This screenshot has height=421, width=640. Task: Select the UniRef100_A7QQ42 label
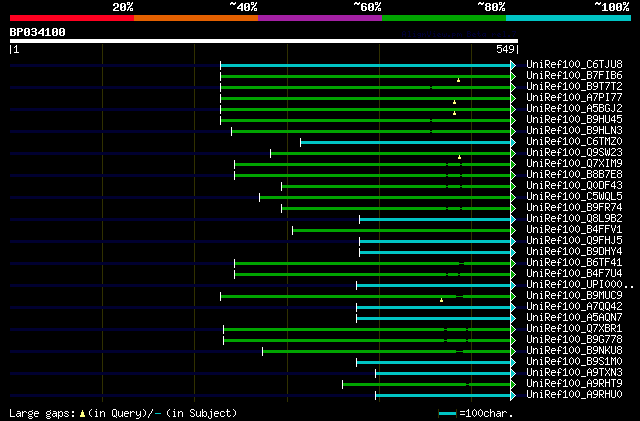click(x=574, y=307)
